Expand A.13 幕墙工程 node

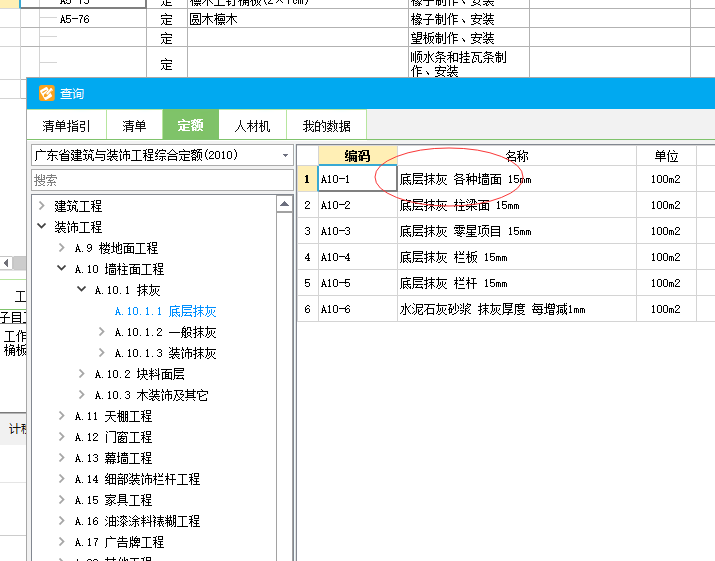pyautogui.click(x=62, y=457)
